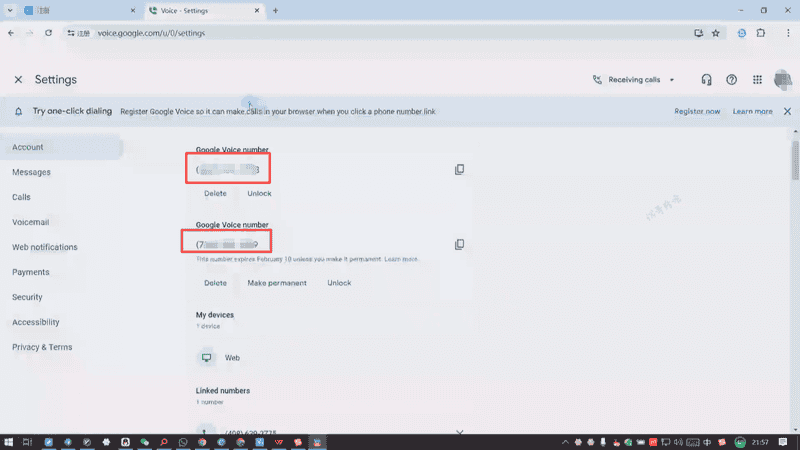800x450 pixels.
Task: Show hidden system tray icons
Action: coord(565,442)
